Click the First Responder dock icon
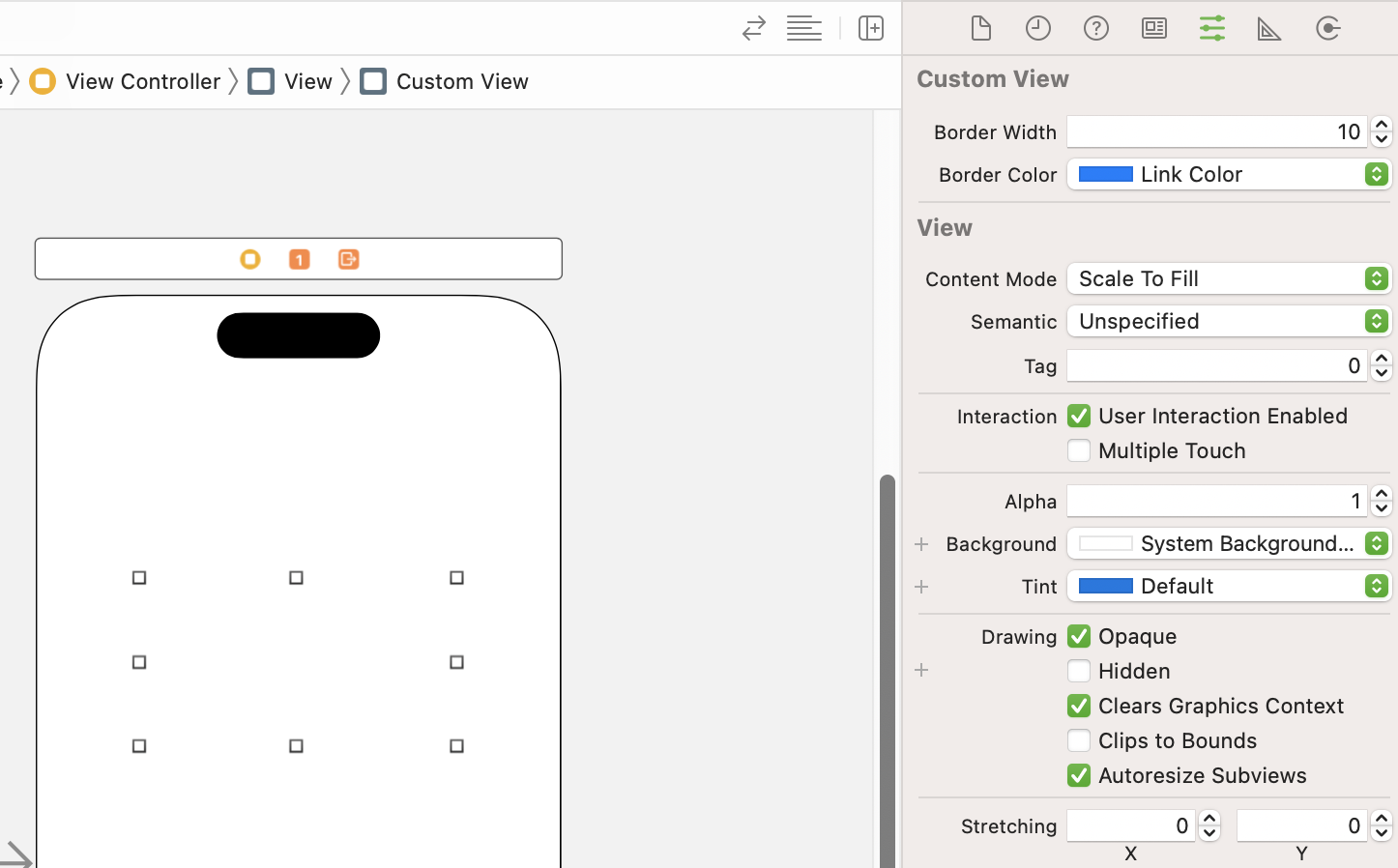This screenshot has width=1398, height=868. pyautogui.click(x=300, y=259)
